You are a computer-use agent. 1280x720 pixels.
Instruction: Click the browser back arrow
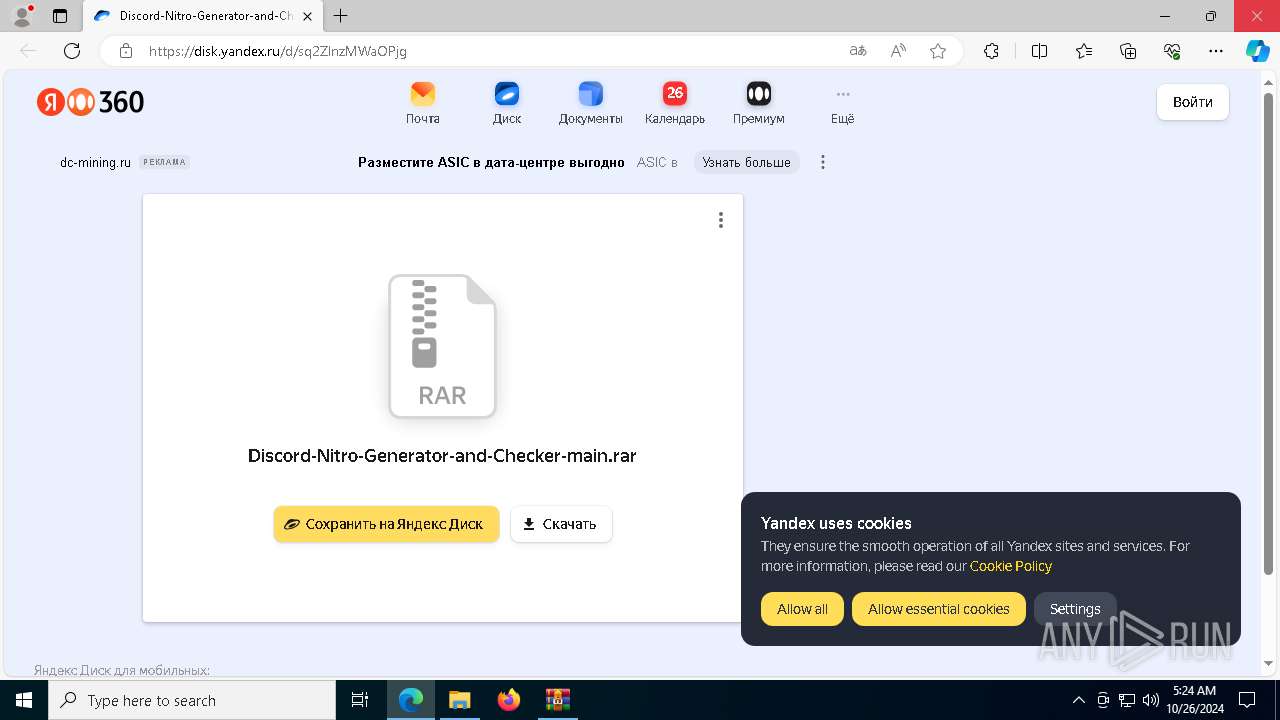pyautogui.click(x=28, y=51)
